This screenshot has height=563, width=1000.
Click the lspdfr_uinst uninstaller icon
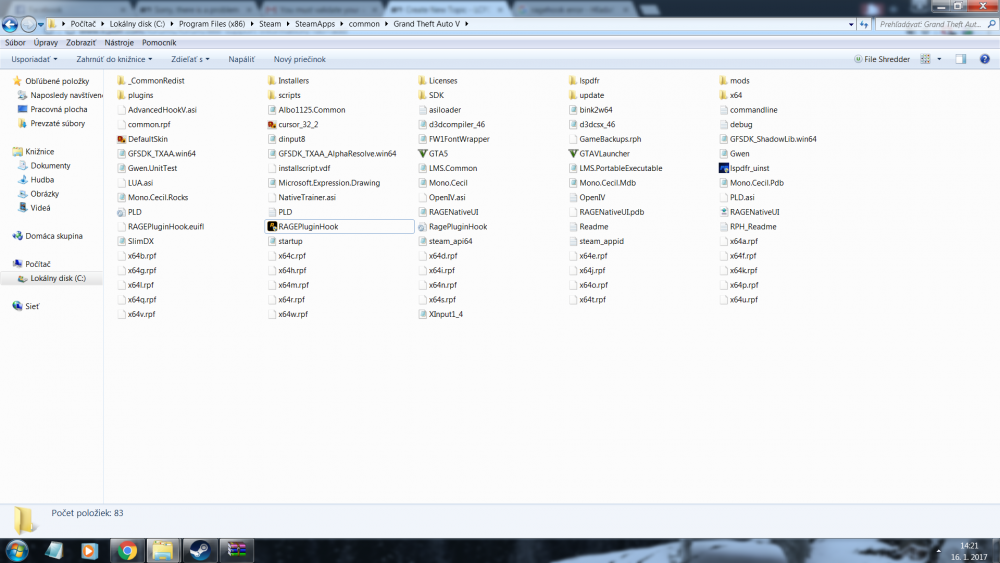tap(723, 168)
